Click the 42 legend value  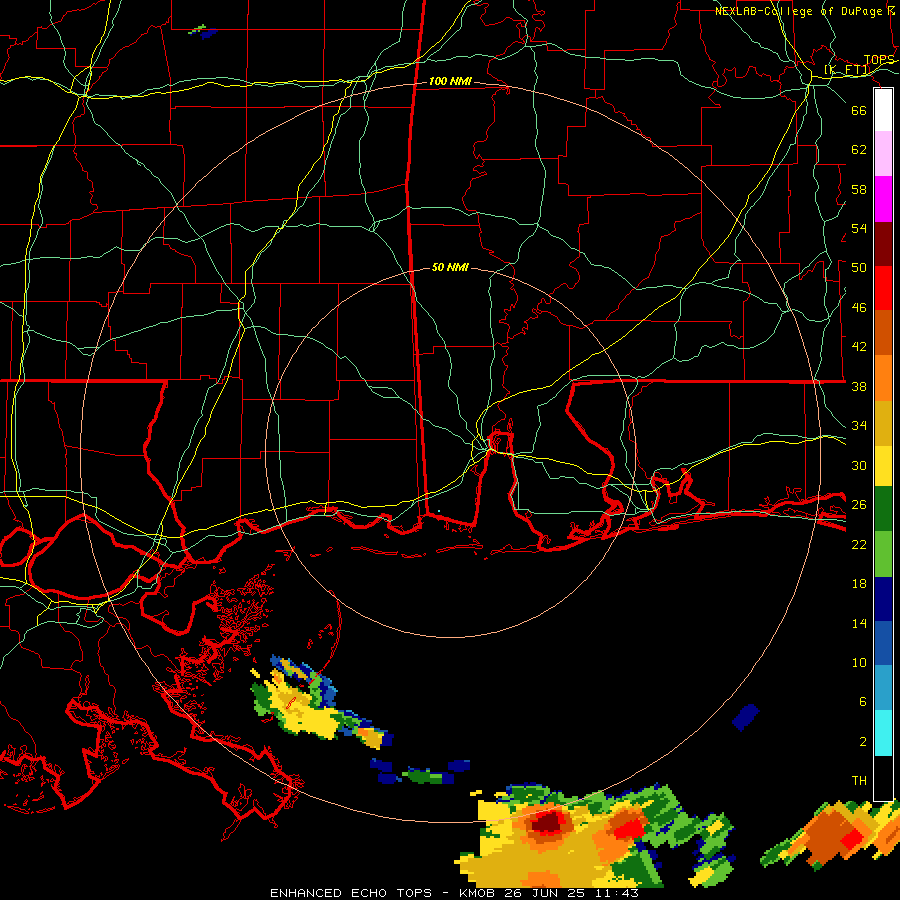pyautogui.click(x=859, y=347)
